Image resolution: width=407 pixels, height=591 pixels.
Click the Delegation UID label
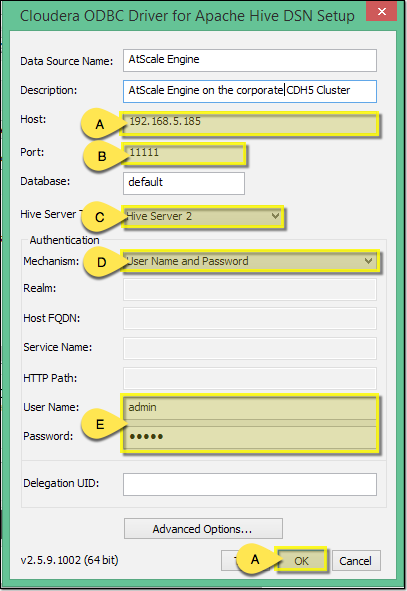tap(61, 483)
